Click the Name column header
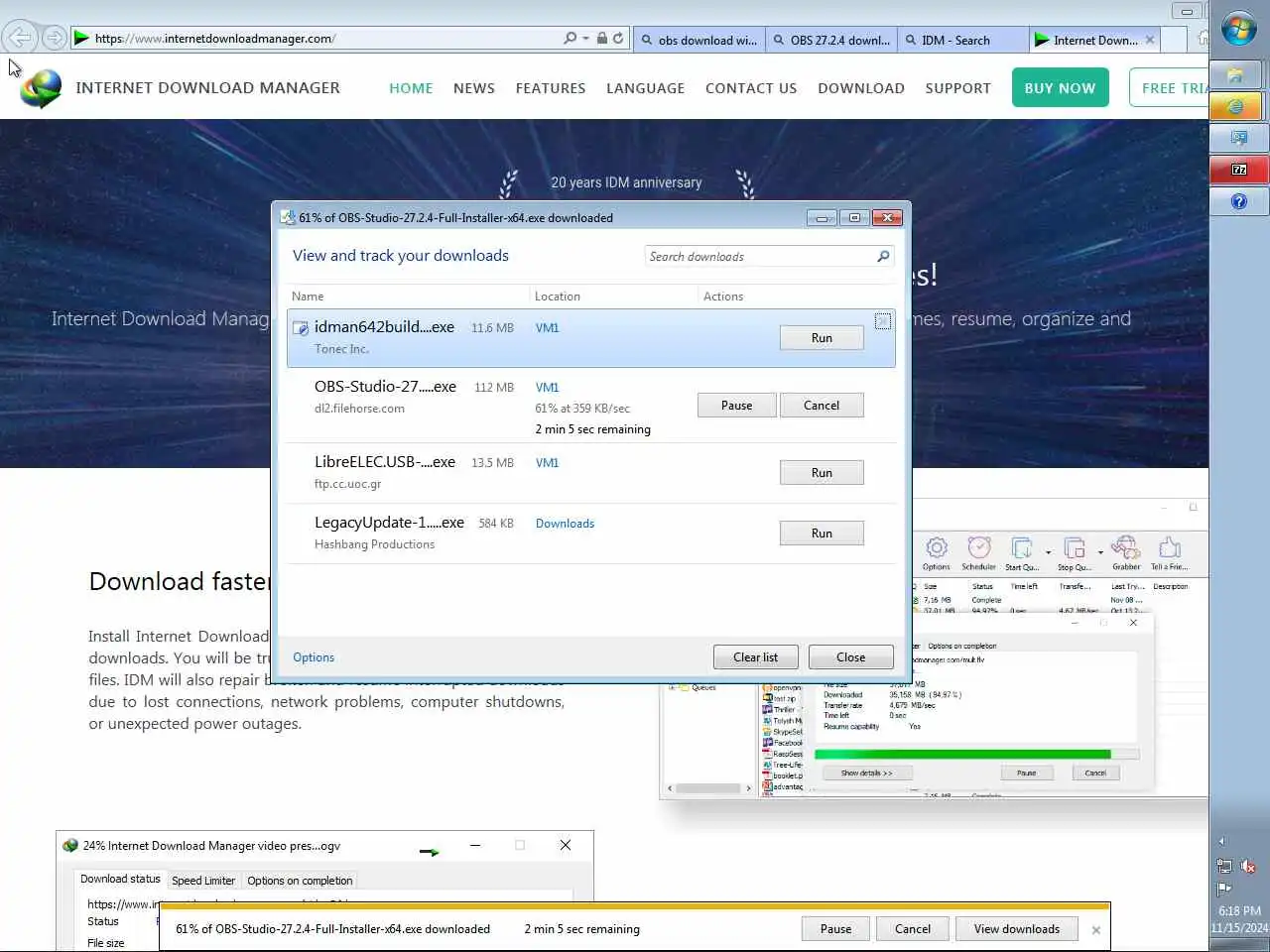 (308, 297)
